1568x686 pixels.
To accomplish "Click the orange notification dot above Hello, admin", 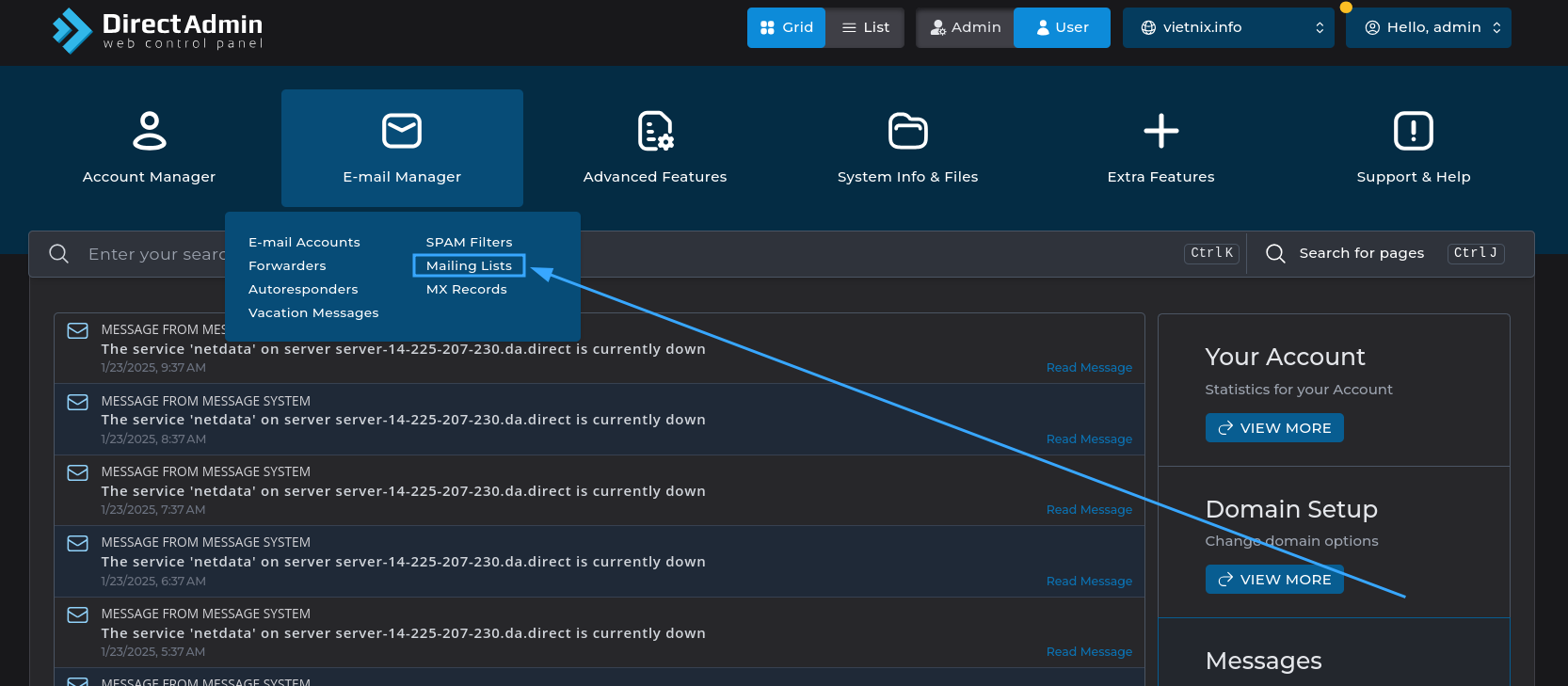I will pyautogui.click(x=1346, y=8).
